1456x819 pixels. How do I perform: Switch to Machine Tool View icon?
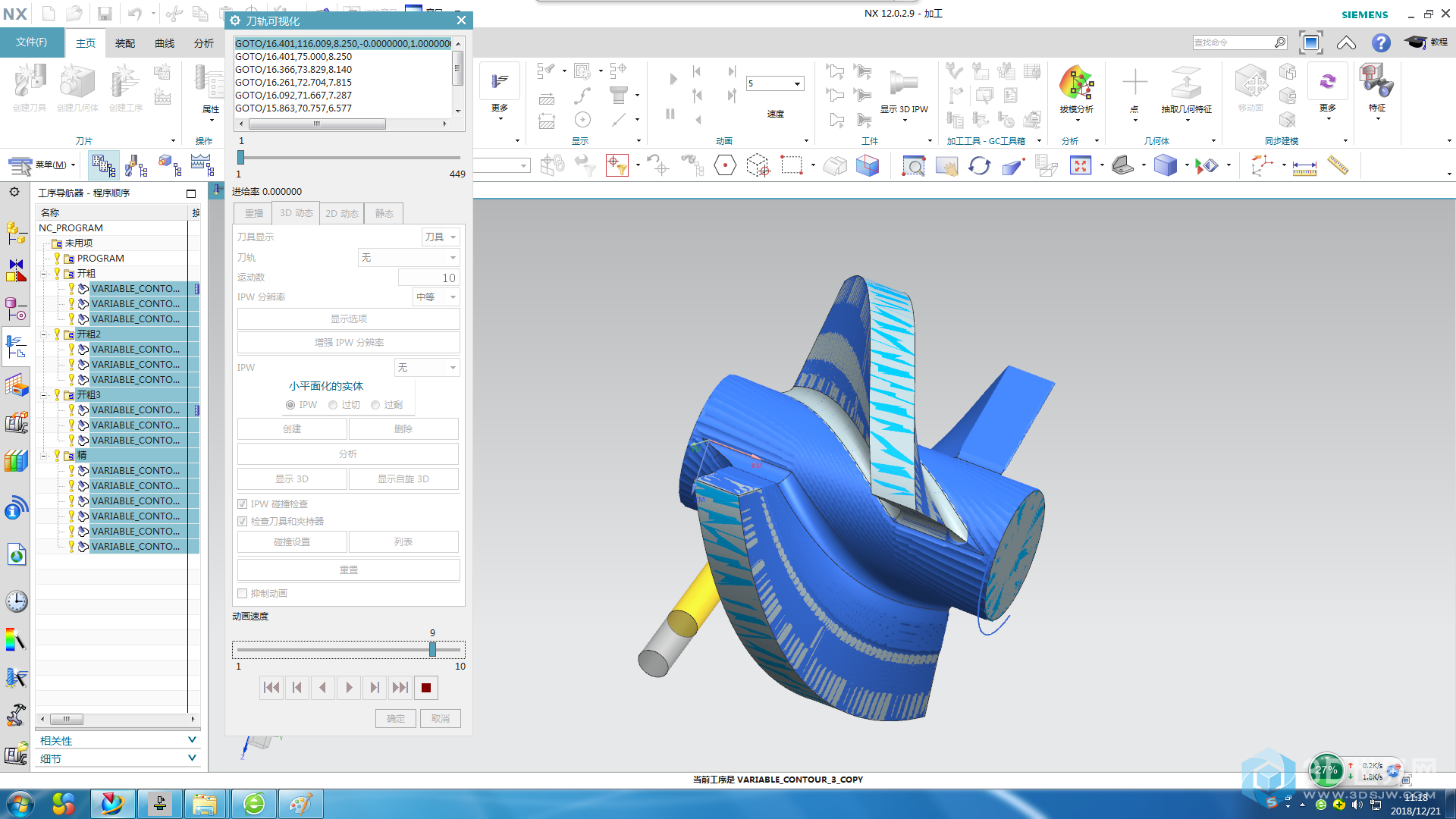click(136, 165)
